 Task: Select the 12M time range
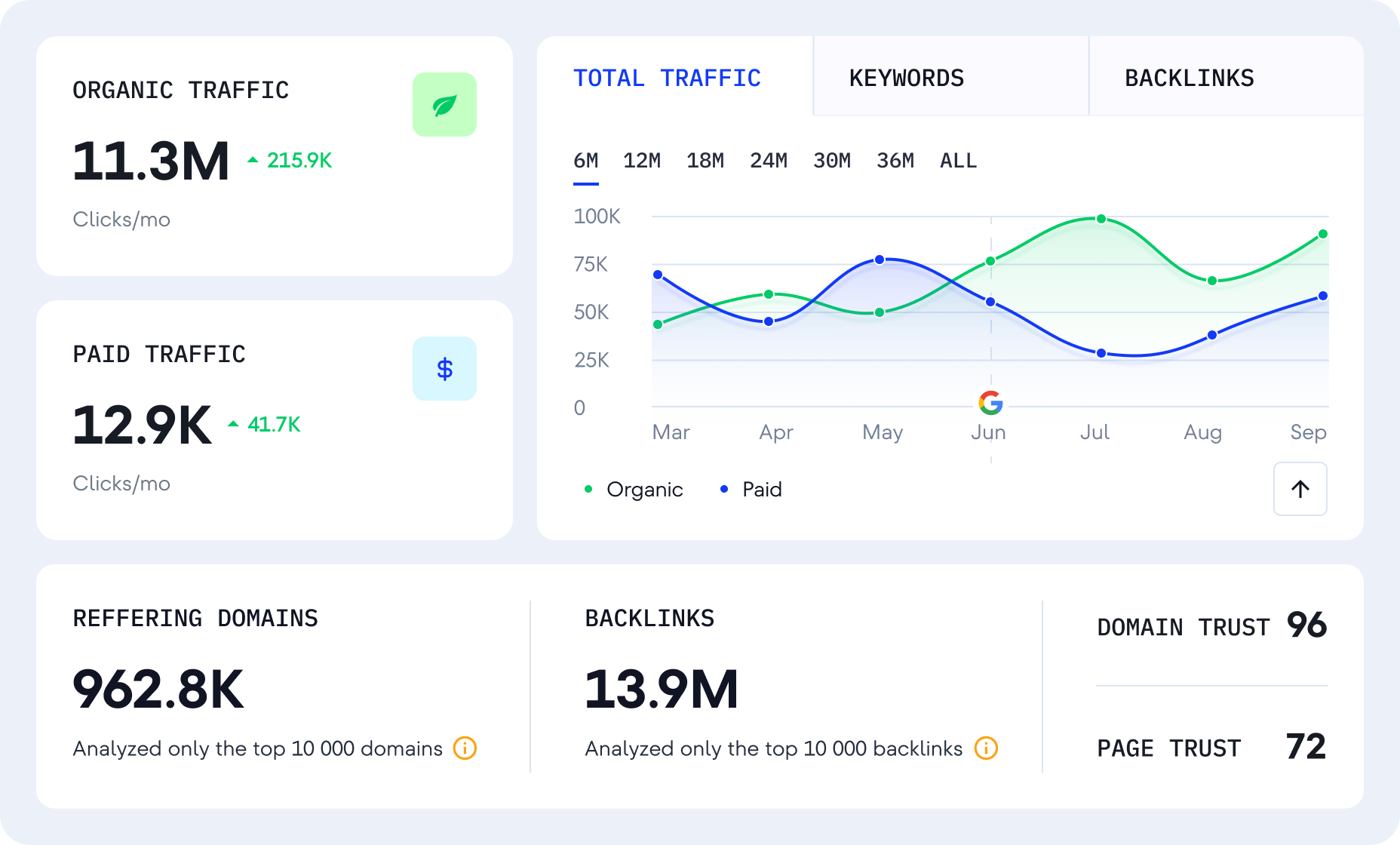pyautogui.click(x=642, y=160)
